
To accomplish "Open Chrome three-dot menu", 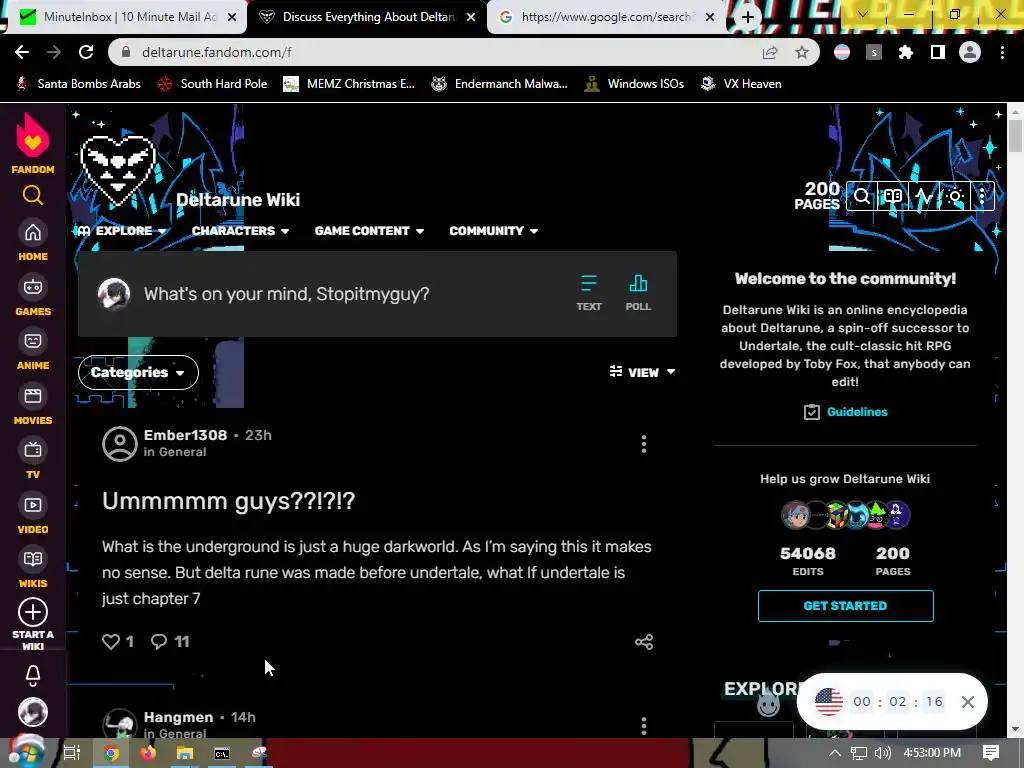I will point(1002,52).
